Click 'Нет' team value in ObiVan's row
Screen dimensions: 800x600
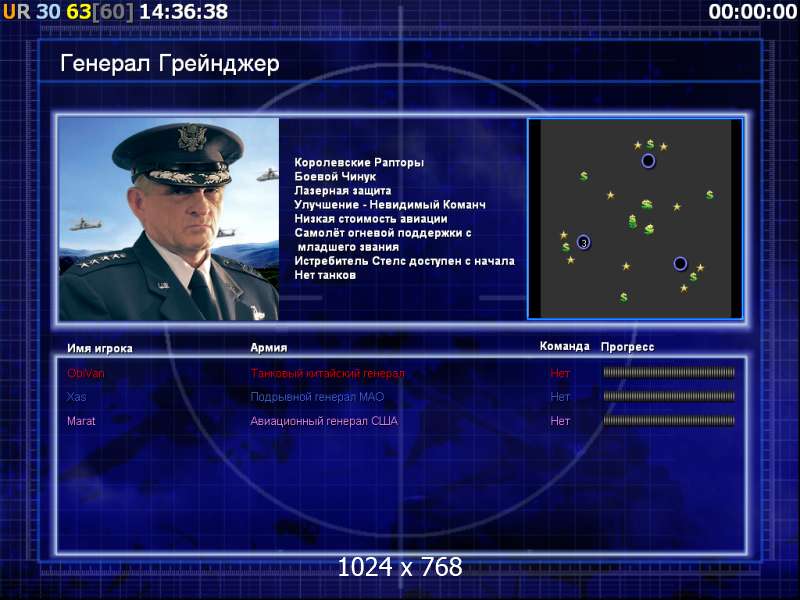pyautogui.click(x=560, y=373)
